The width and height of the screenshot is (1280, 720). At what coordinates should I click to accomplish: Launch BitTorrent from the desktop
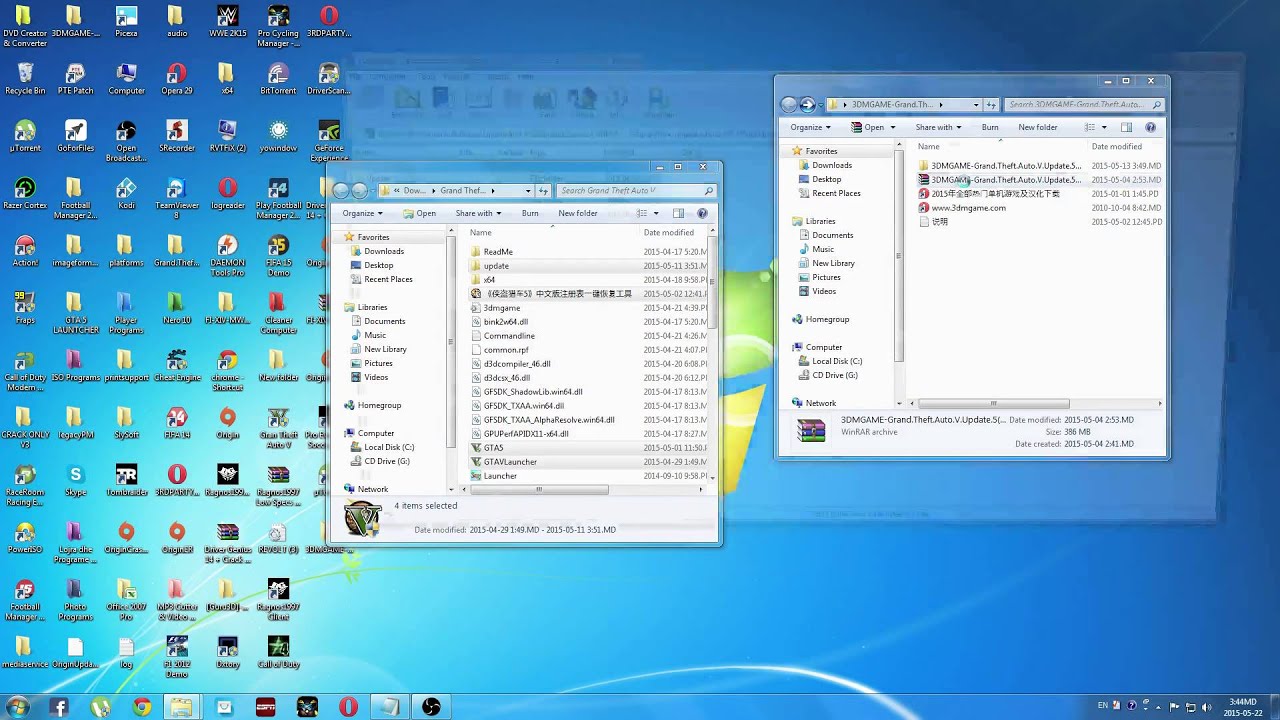point(278,78)
